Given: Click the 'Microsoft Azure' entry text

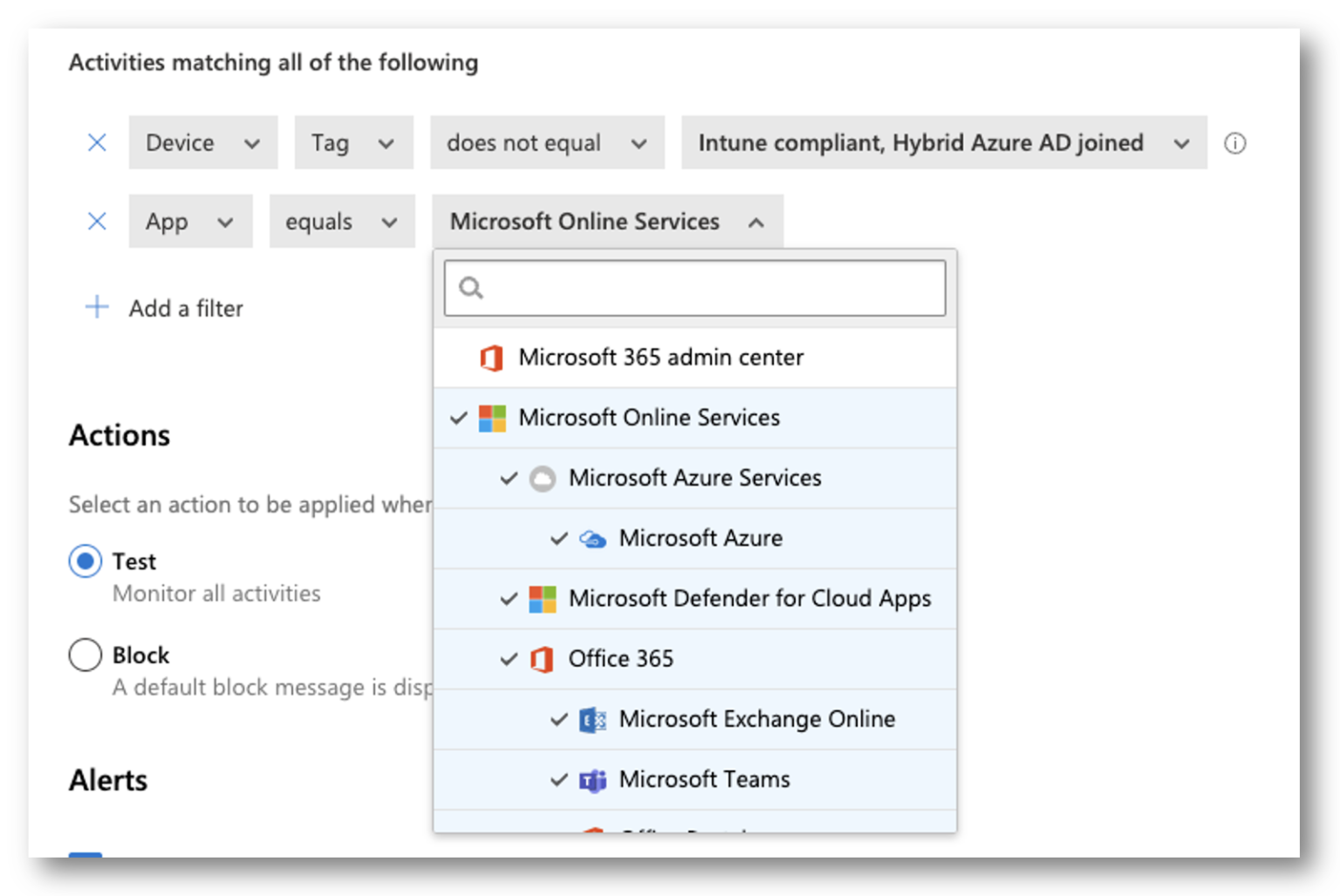Looking at the screenshot, I should click(701, 538).
